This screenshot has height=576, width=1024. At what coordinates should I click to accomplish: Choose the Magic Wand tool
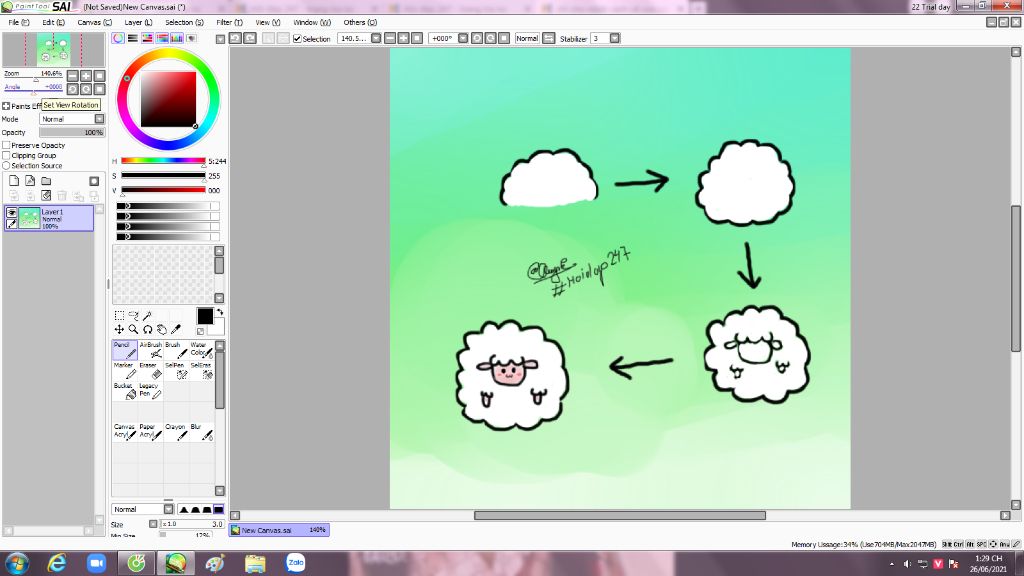click(x=148, y=316)
